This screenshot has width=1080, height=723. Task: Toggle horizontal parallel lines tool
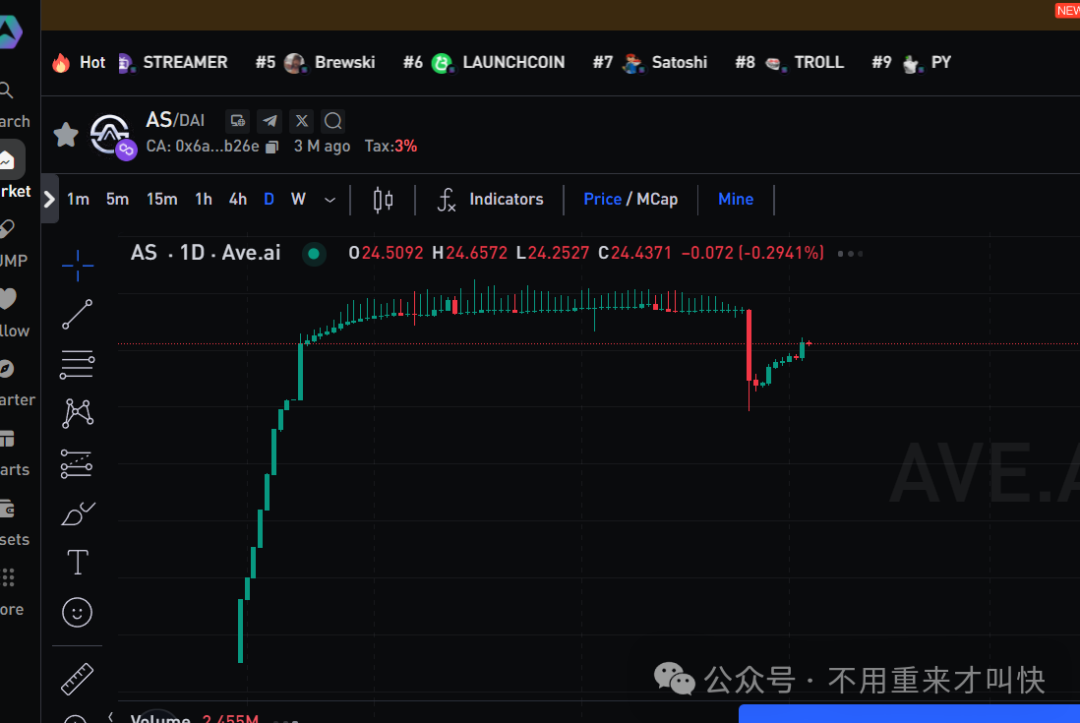[x=77, y=364]
